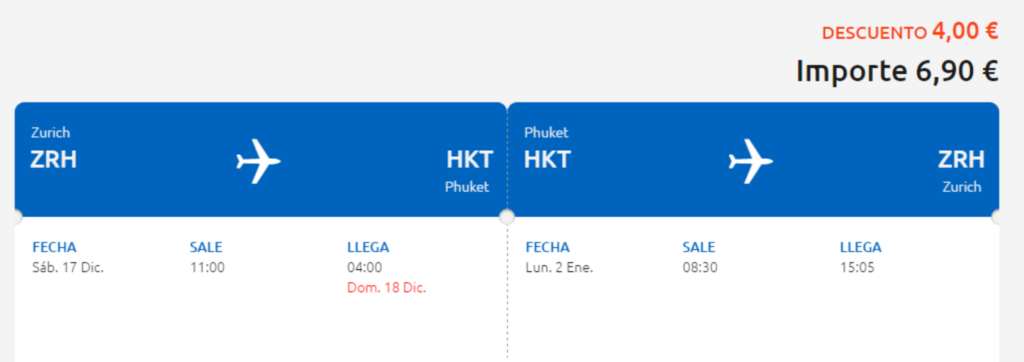Select the ZRH departure code on outbound flight
Screen dimensions: 1024x362
(54, 159)
